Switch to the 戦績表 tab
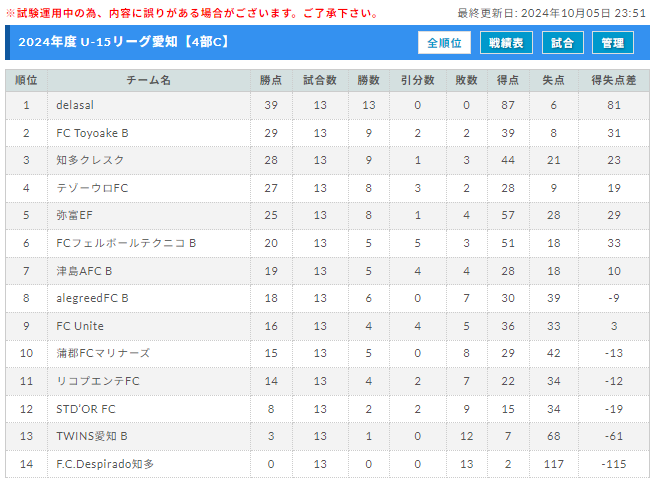 506,42
